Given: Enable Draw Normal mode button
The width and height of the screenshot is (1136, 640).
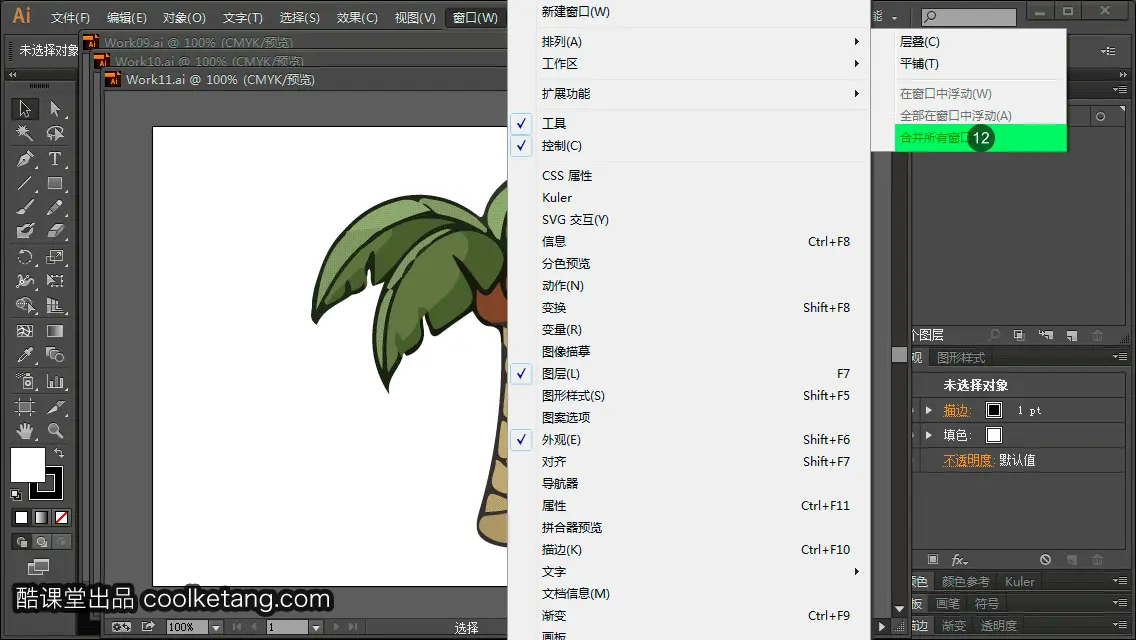Looking at the screenshot, I should tap(22, 541).
